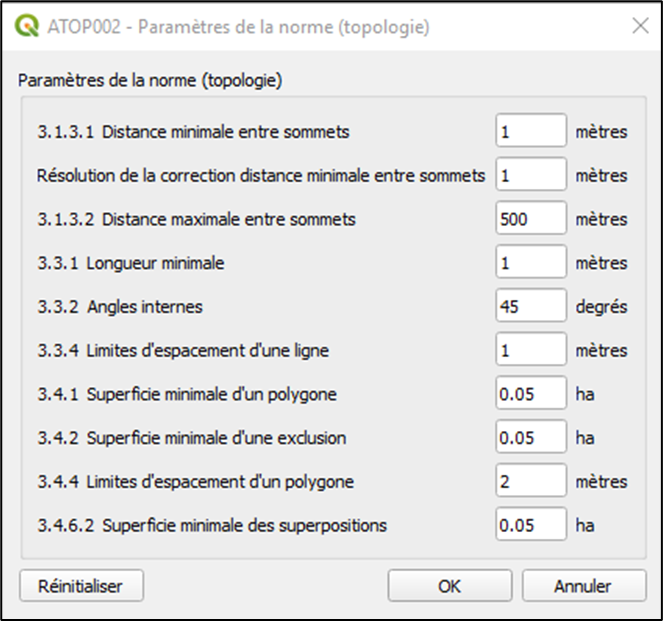Click the Réinitialiser button
Image resolution: width=663 pixels, height=621 pixels.
(x=82, y=586)
